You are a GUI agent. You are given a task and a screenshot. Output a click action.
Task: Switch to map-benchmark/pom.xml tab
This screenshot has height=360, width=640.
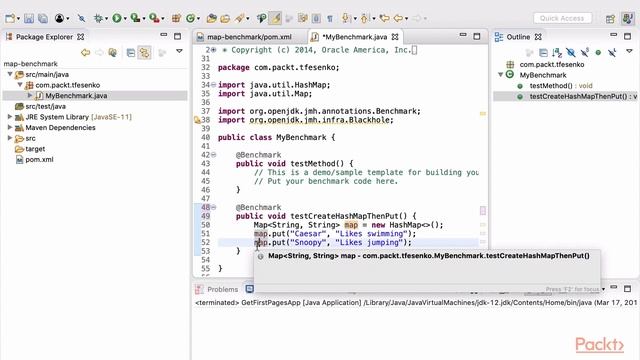(249, 37)
